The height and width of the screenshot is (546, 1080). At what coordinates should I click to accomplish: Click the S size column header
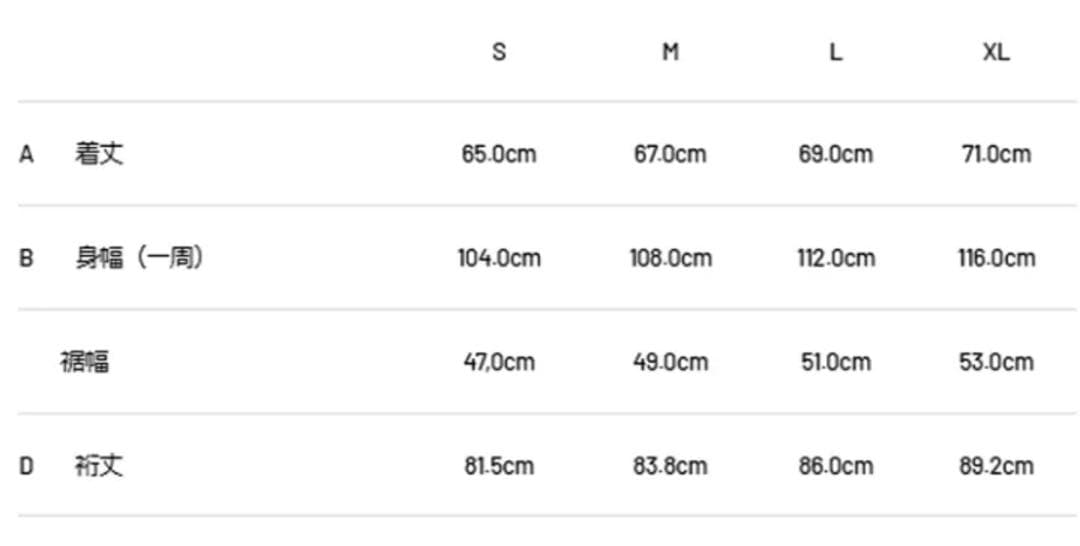499,52
